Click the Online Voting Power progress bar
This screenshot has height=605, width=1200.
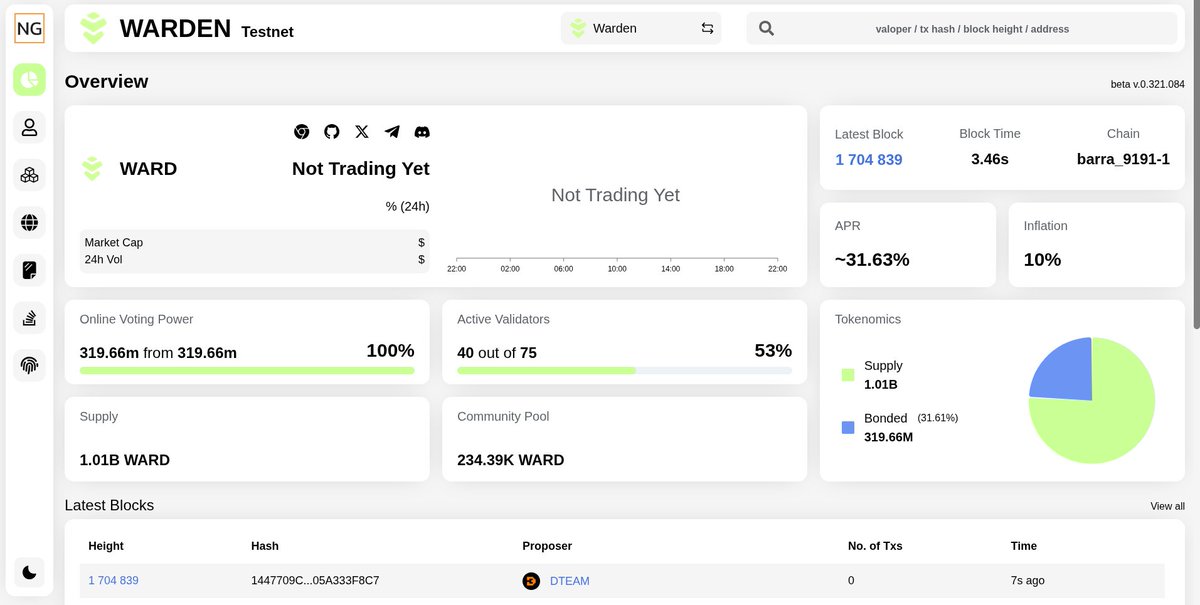click(247, 370)
